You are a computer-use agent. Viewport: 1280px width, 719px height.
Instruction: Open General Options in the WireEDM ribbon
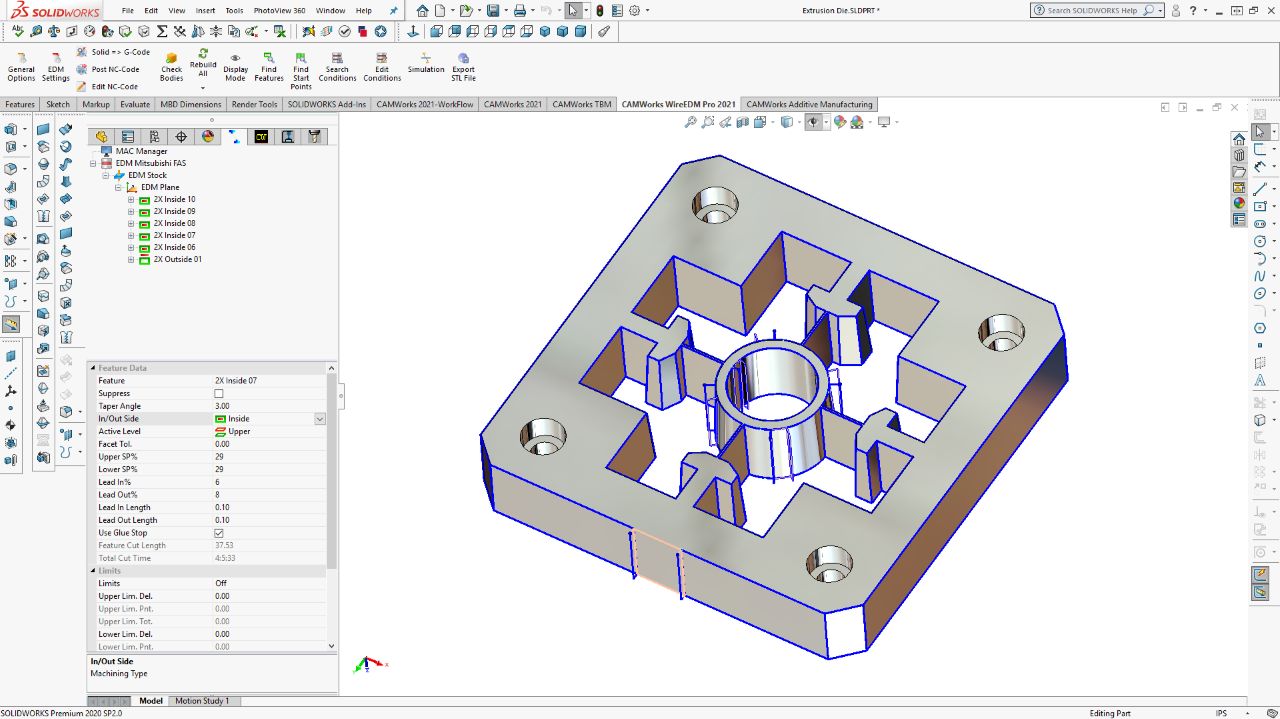[x=21, y=67]
